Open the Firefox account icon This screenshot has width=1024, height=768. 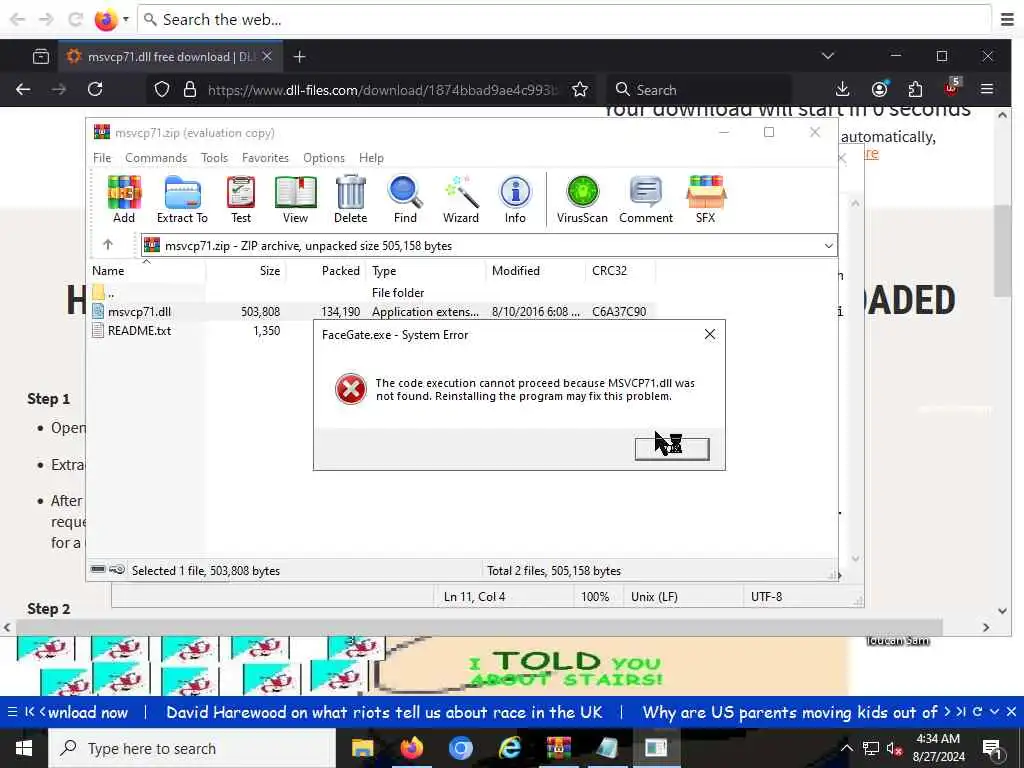coord(880,89)
